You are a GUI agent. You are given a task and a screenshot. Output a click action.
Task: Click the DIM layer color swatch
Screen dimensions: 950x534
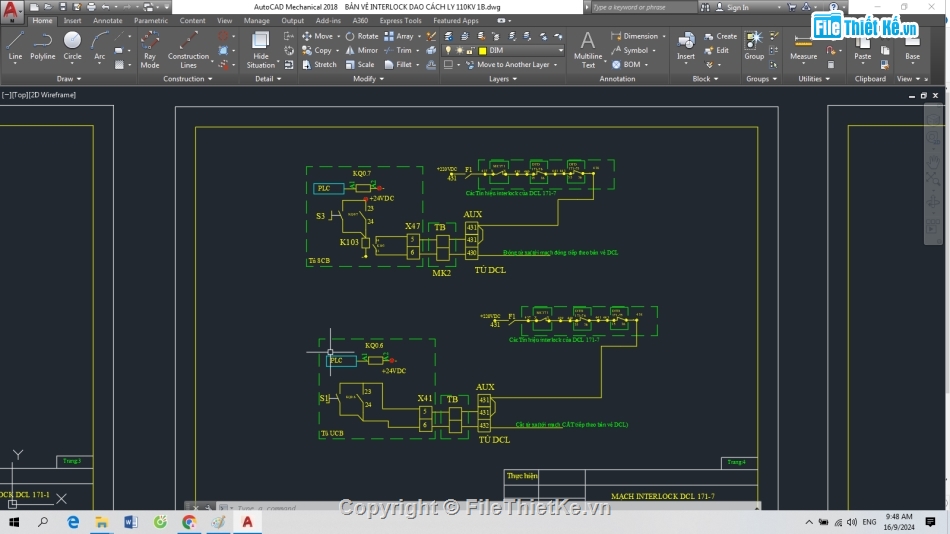click(x=482, y=50)
